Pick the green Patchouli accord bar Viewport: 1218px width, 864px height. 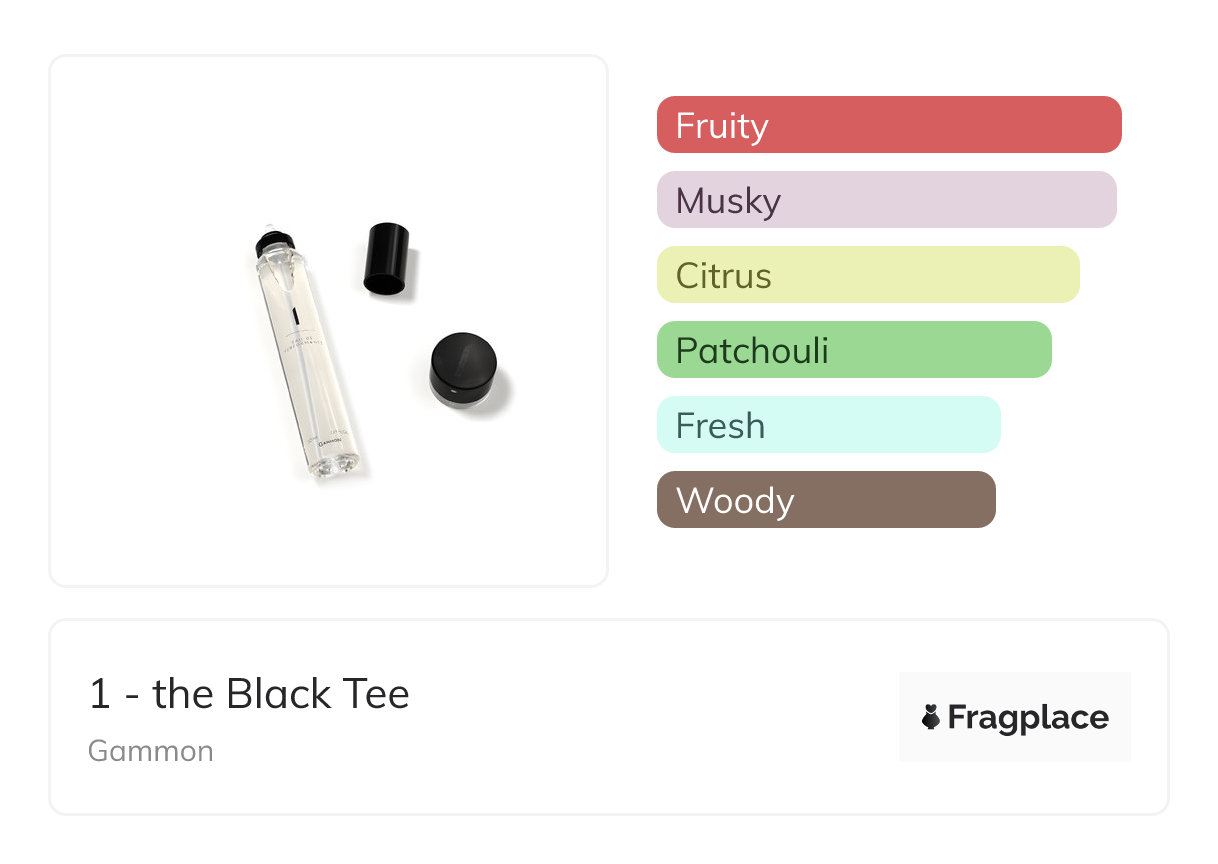tap(854, 350)
